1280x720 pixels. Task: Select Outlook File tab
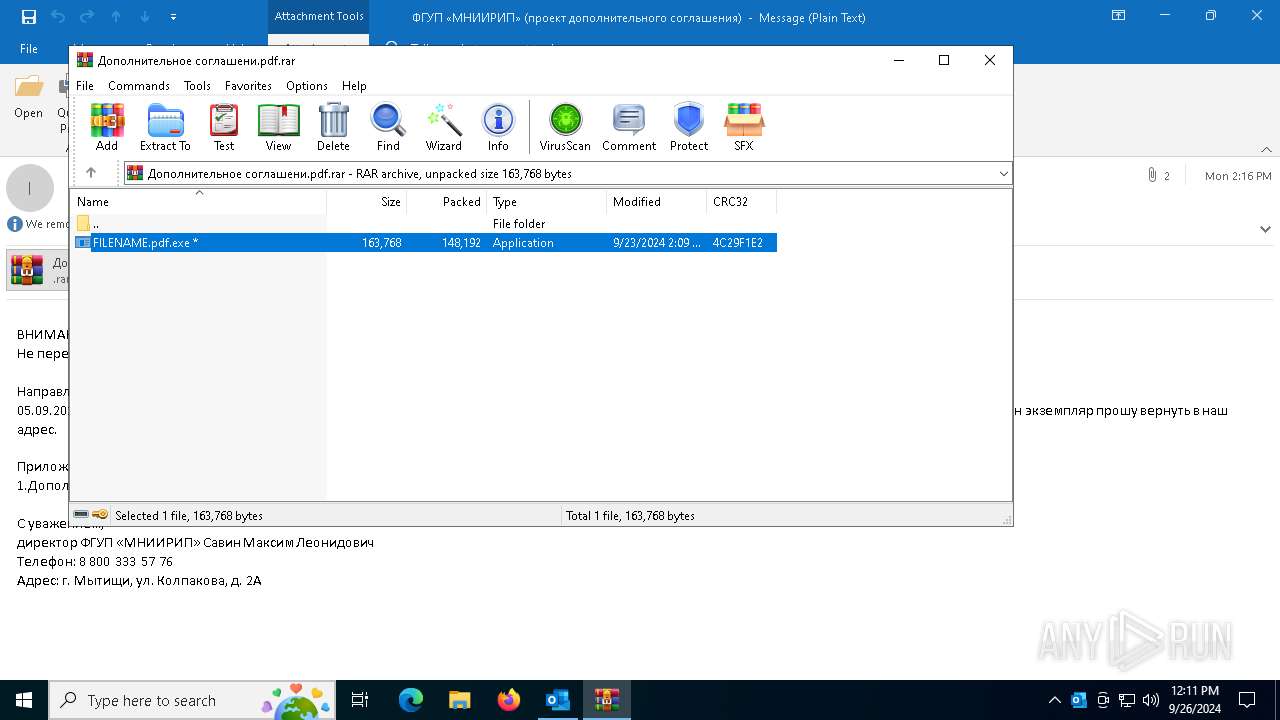tap(29, 48)
